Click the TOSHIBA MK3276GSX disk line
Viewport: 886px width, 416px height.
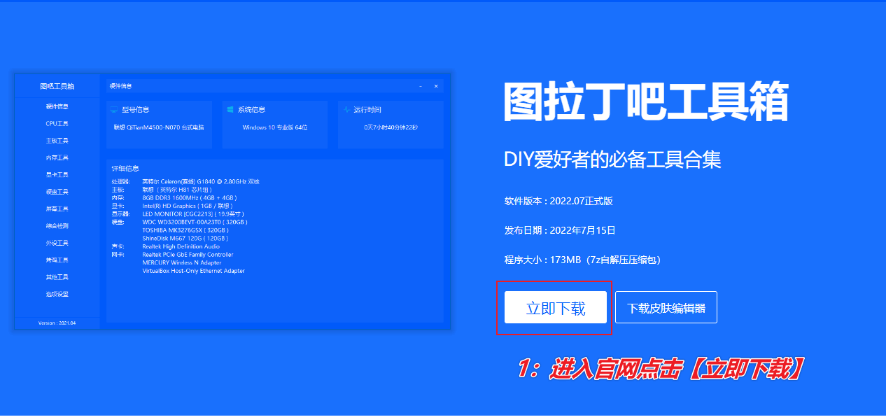click(x=185, y=231)
